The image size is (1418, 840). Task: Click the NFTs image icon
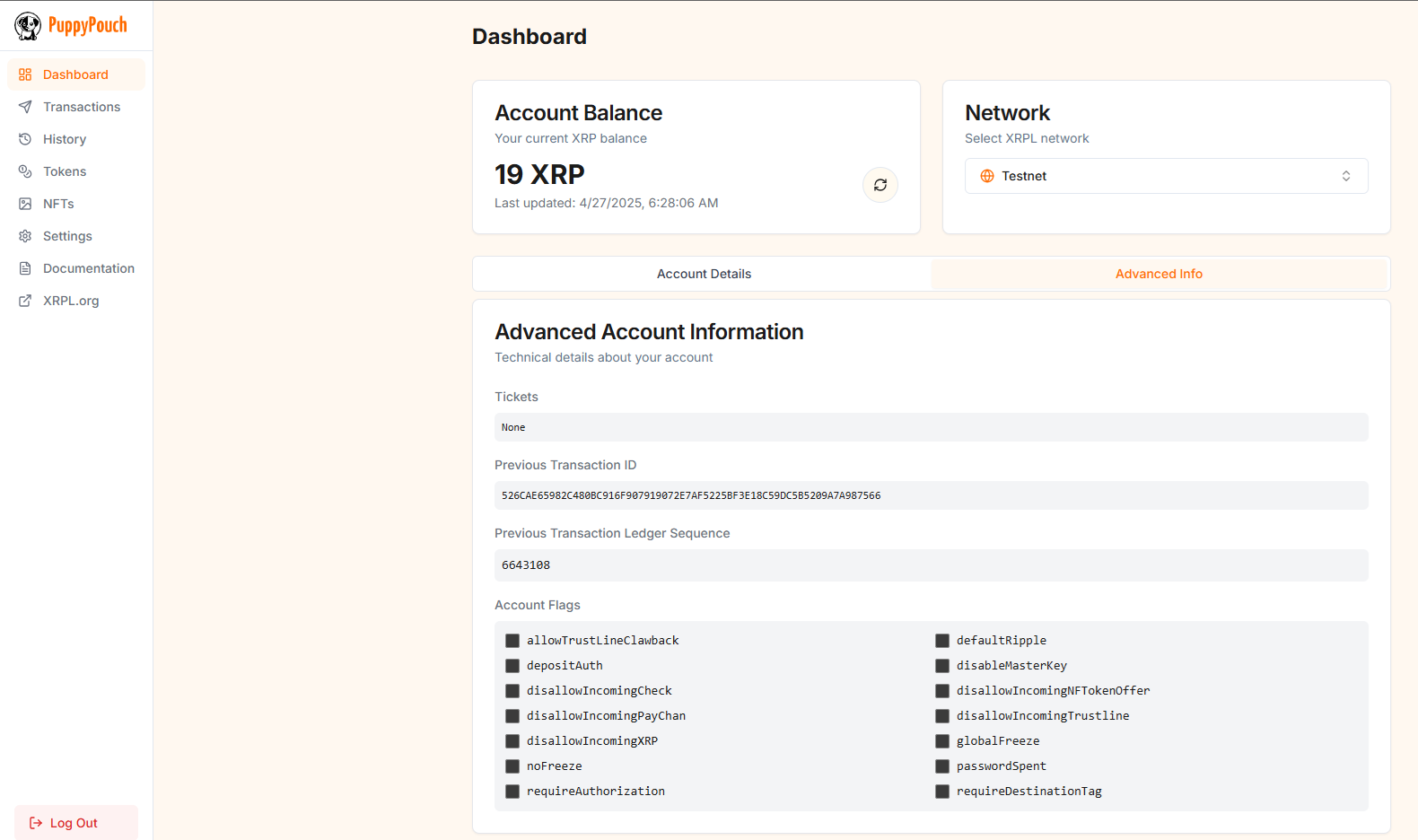point(25,204)
